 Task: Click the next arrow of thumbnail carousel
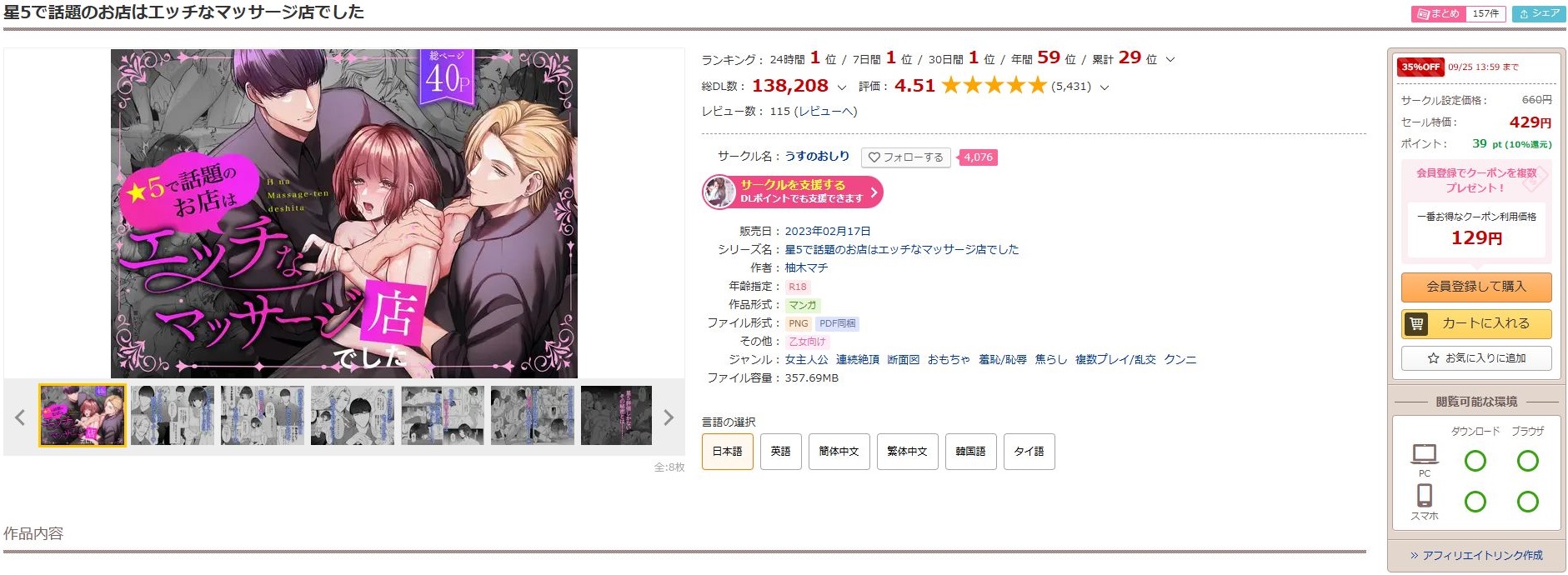[x=668, y=417]
